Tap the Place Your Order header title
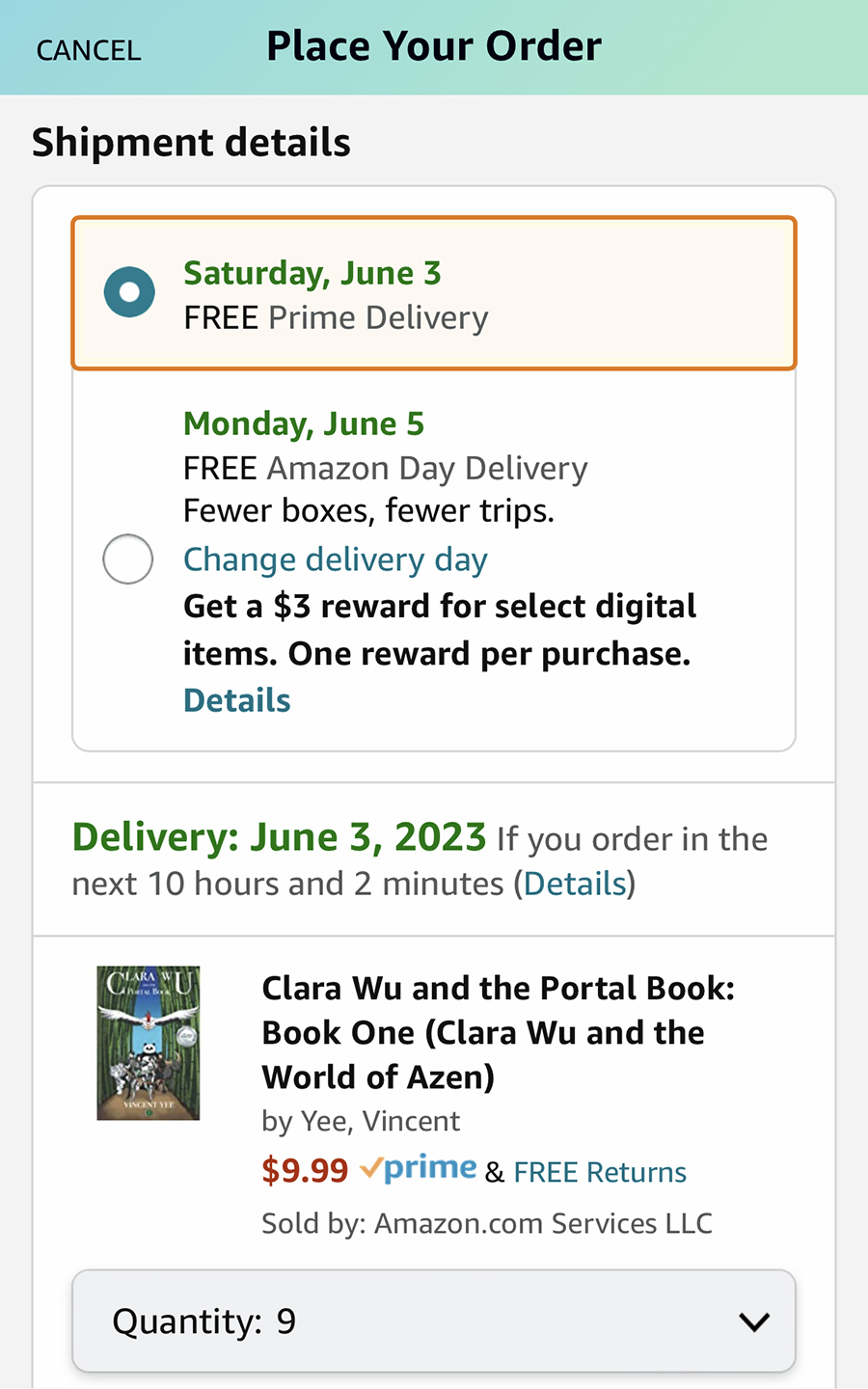Screen dimensions: 868x1389 pos(434,46)
